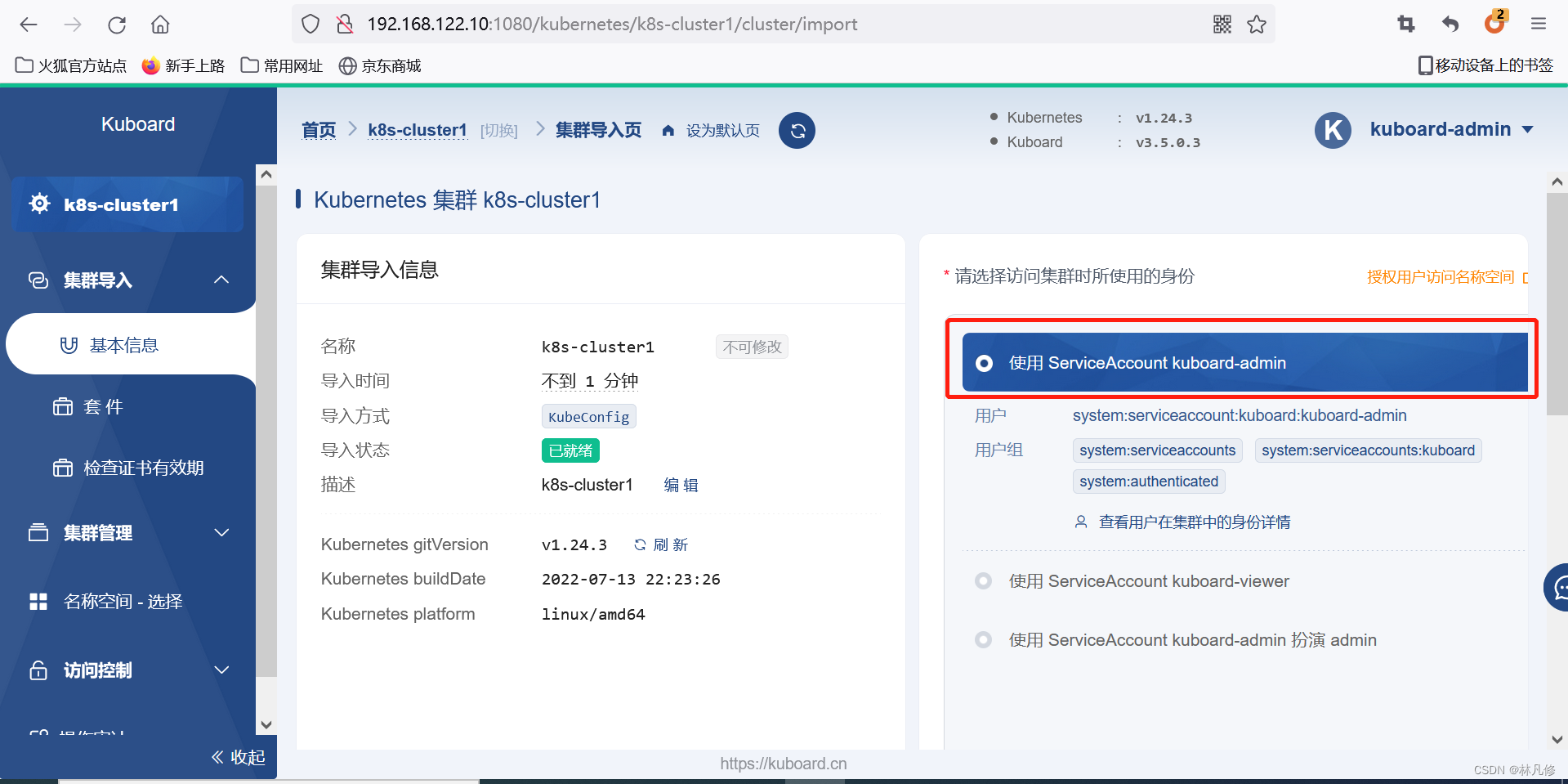Open the kuboard-admin user dropdown
The height and width of the screenshot is (784, 1568).
(x=1452, y=130)
